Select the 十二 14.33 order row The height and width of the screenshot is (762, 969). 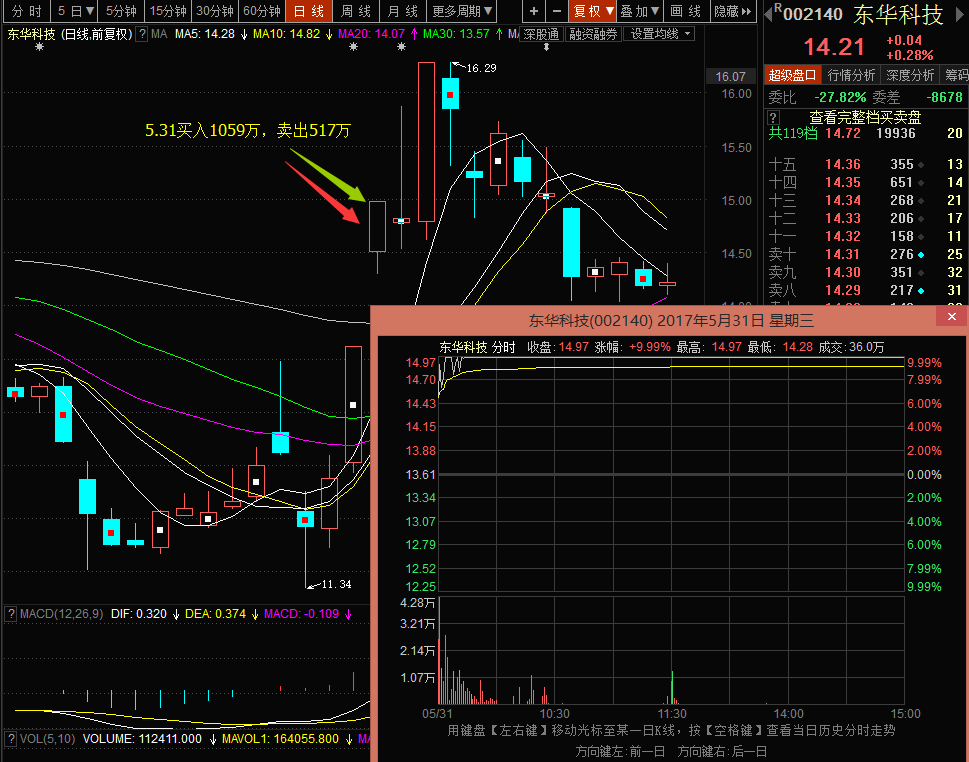point(866,218)
